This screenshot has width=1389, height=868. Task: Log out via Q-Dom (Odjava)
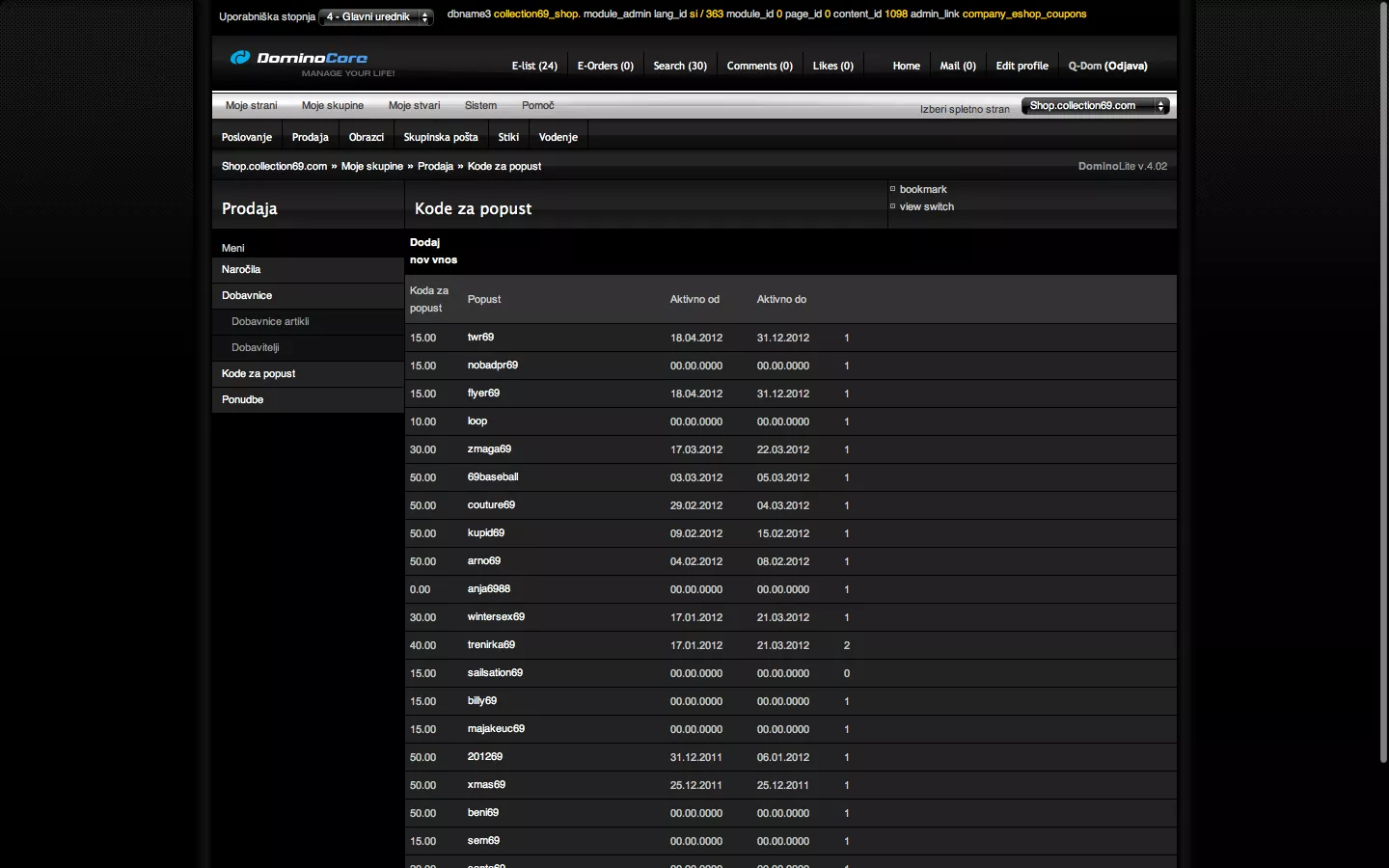1107,67
